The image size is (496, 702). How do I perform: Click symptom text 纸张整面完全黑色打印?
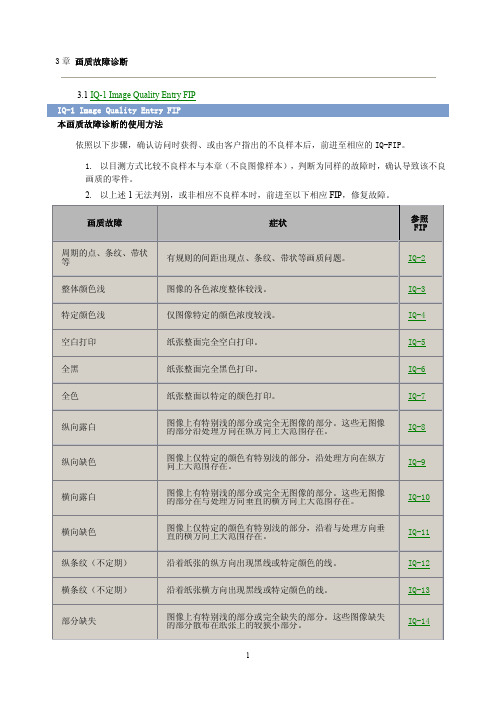pyautogui.click(x=213, y=369)
